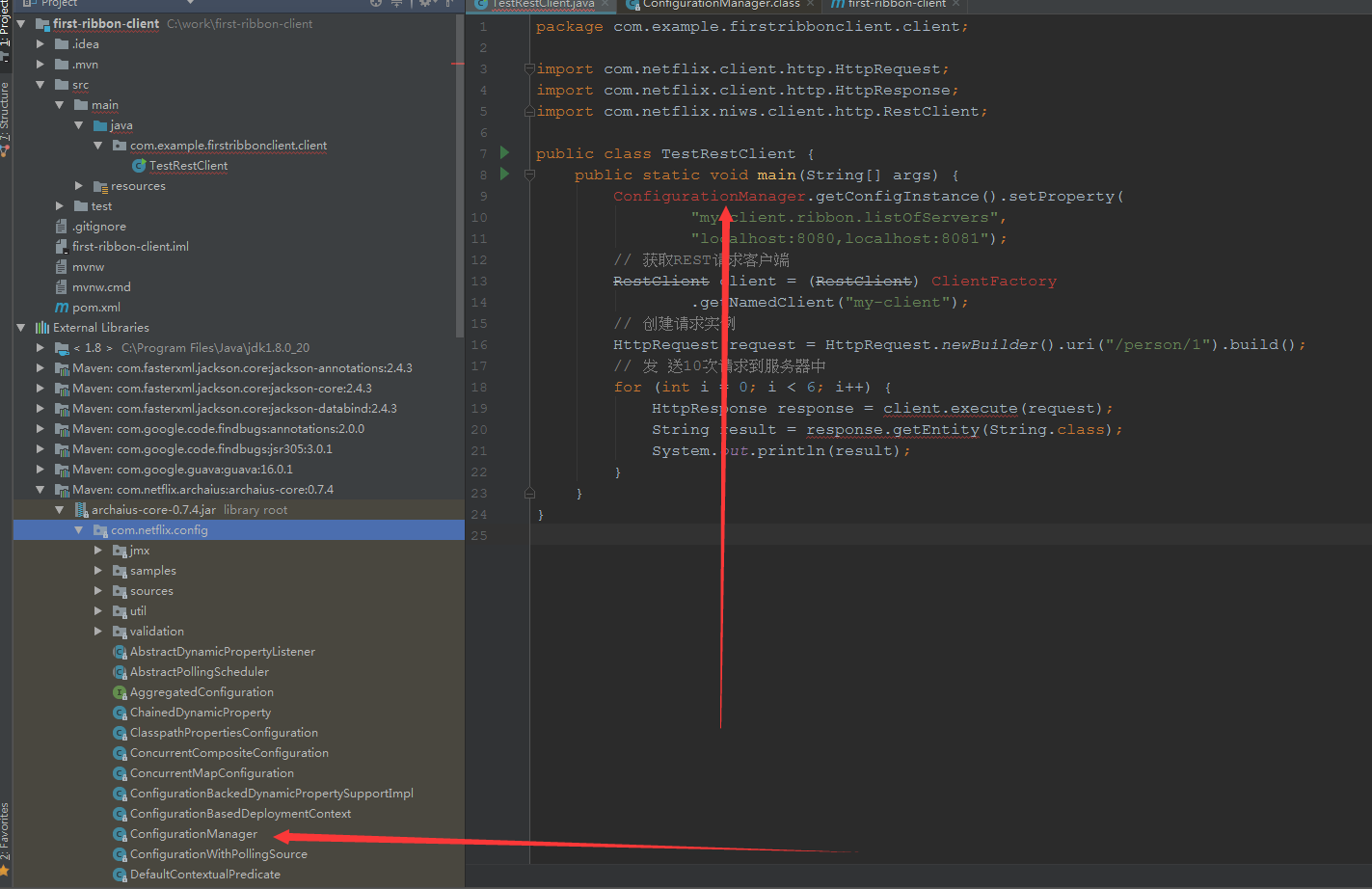The image size is (1372, 889).
Task: Click the TestRestClient class icon in tree
Action: tap(139, 166)
